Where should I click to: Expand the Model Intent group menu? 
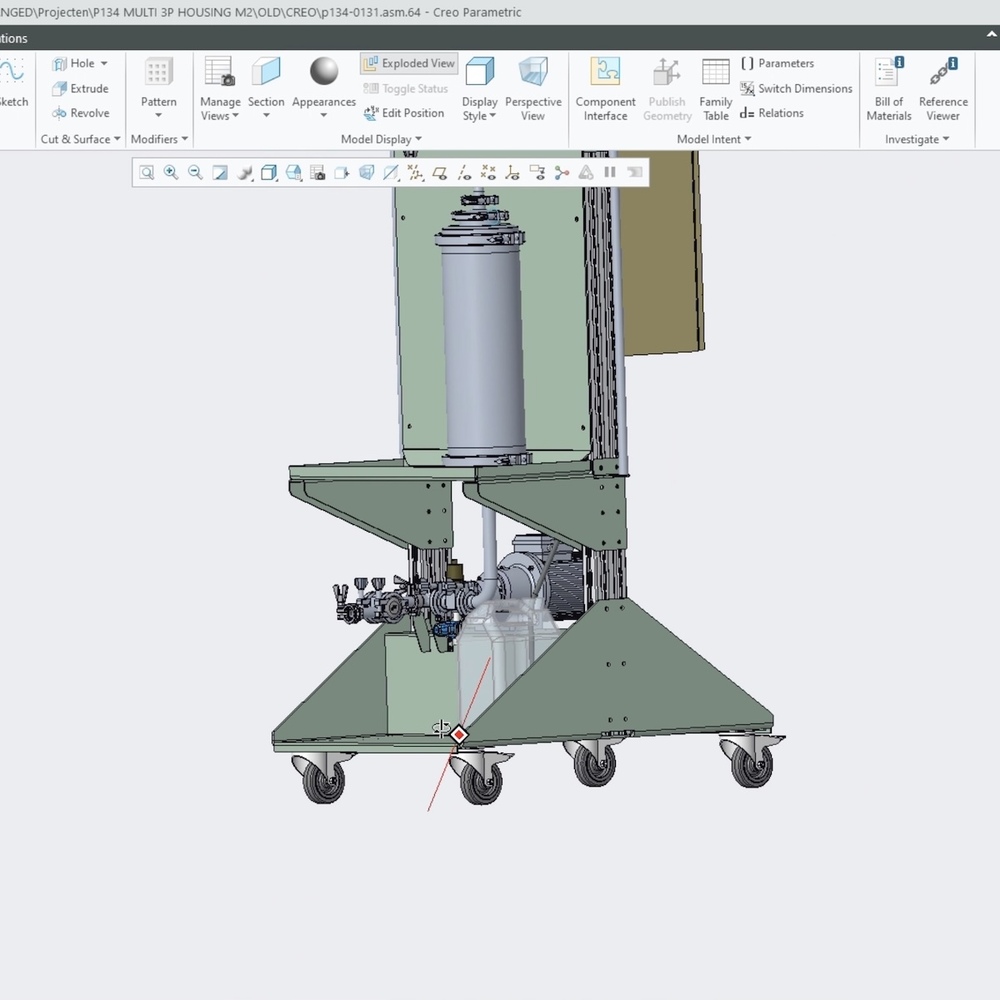pos(748,139)
